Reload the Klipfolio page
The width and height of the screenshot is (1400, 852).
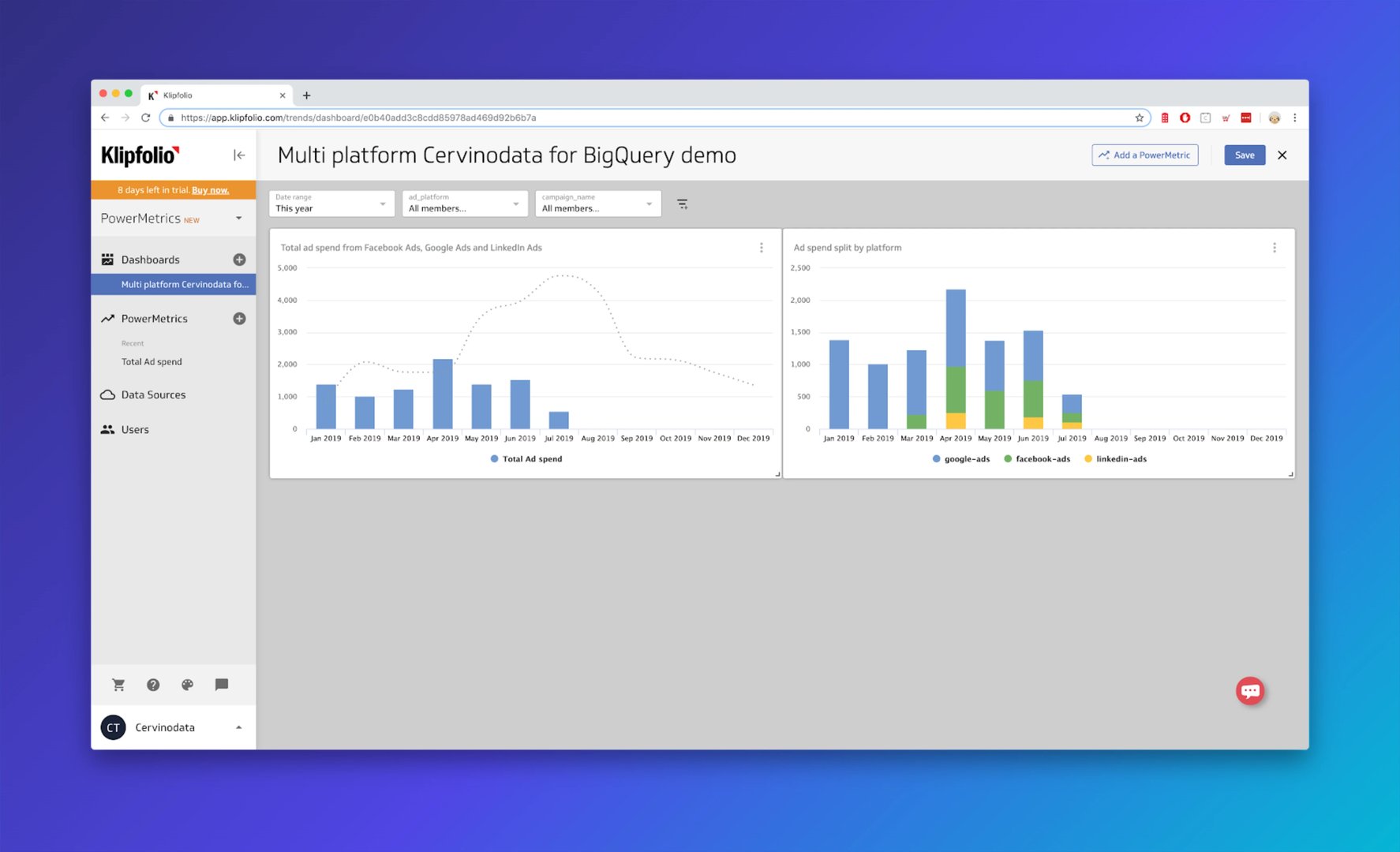tap(146, 118)
